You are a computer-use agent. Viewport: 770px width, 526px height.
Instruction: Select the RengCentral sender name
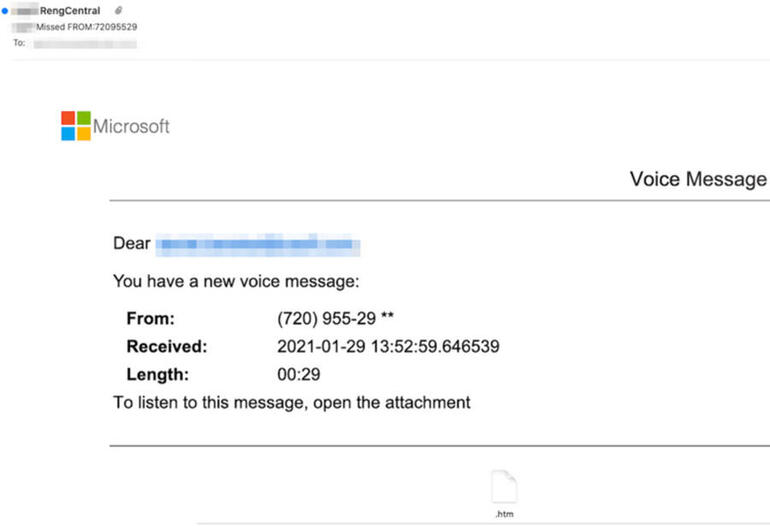pos(70,11)
